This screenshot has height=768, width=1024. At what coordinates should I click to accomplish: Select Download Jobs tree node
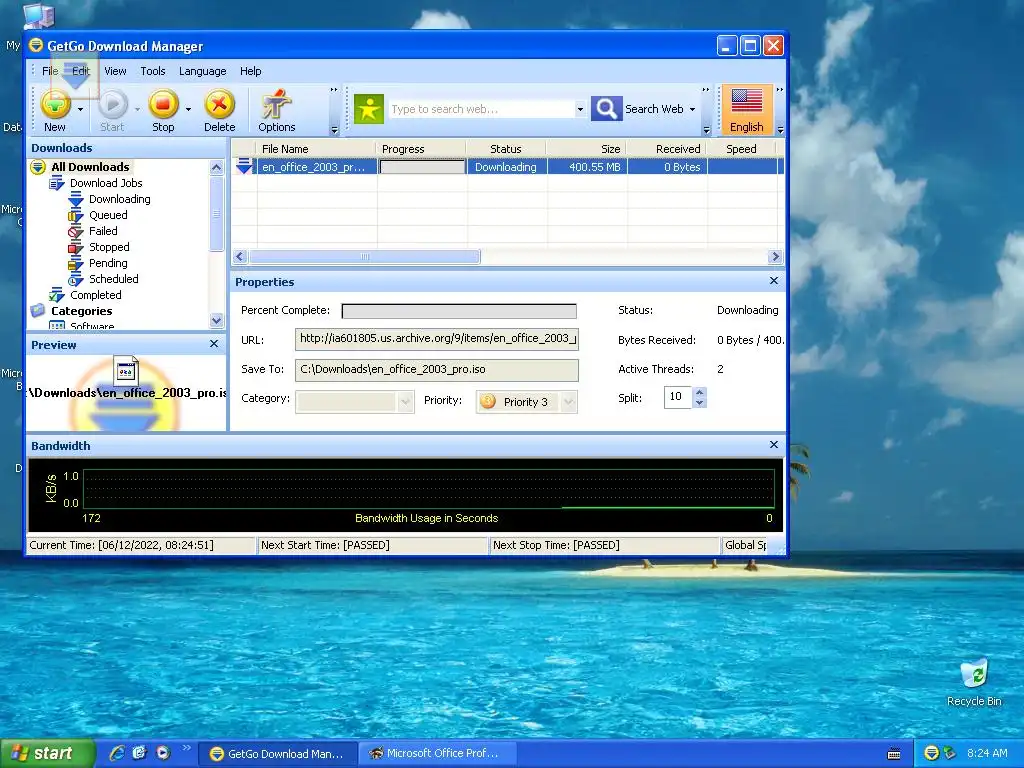point(106,184)
